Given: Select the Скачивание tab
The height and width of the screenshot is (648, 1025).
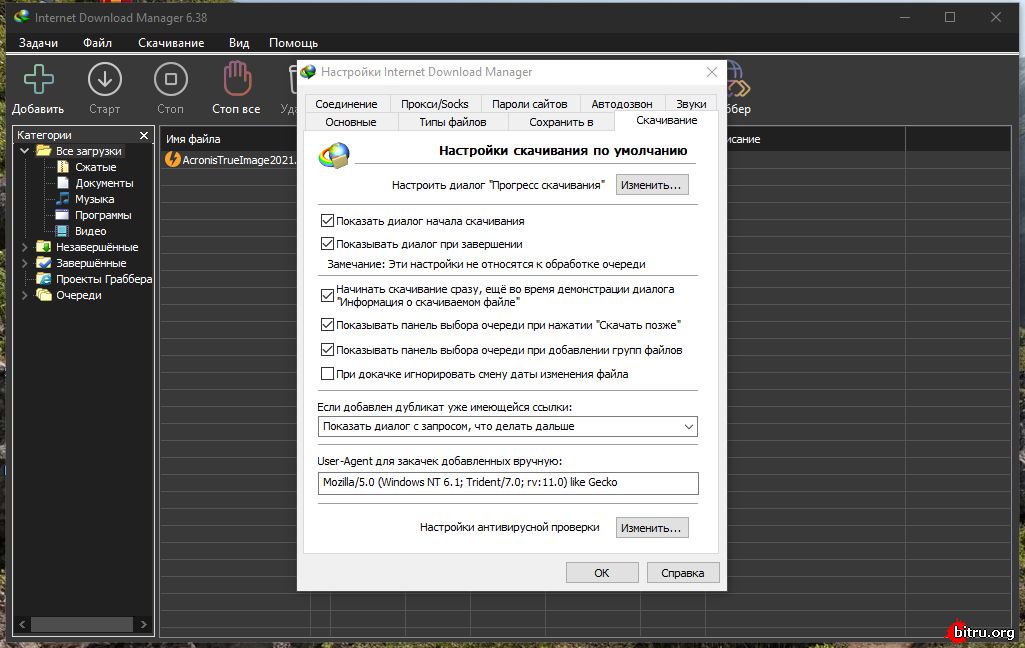Looking at the screenshot, I should pos(666,120).
